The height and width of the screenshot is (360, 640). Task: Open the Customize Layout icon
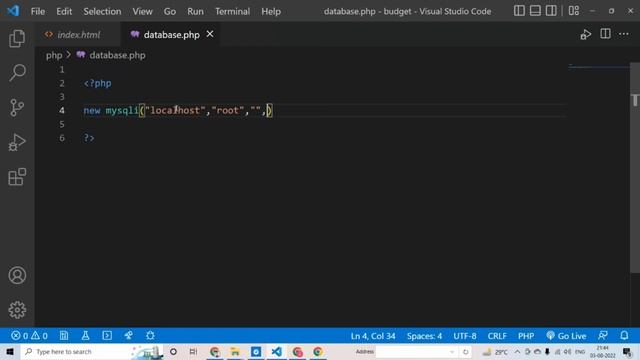tap(574, 11)
